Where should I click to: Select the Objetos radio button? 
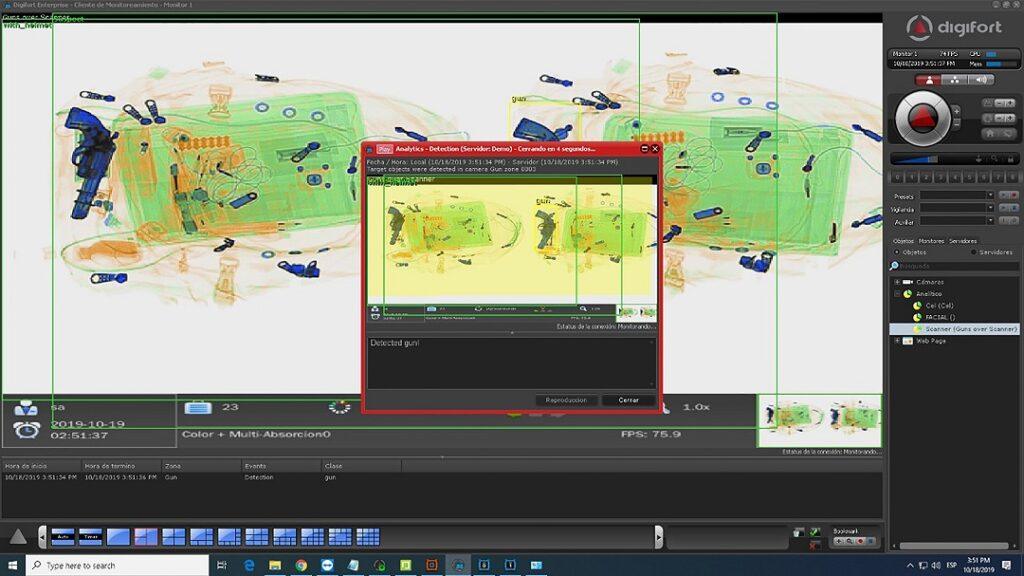coord(897,252)
